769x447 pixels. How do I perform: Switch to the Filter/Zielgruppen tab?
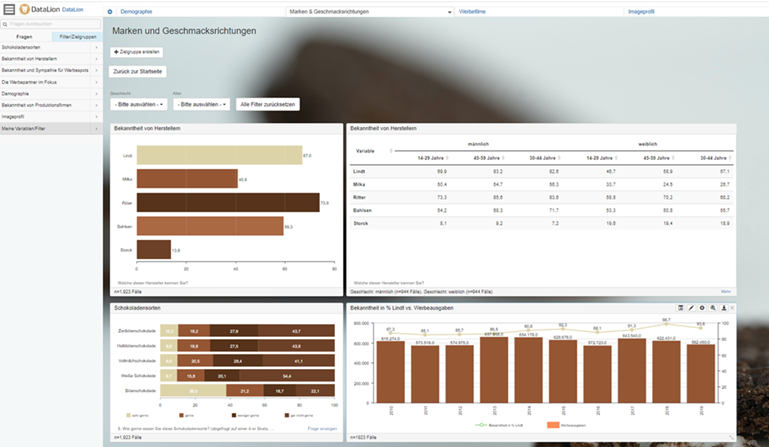(x=77, y=37)
